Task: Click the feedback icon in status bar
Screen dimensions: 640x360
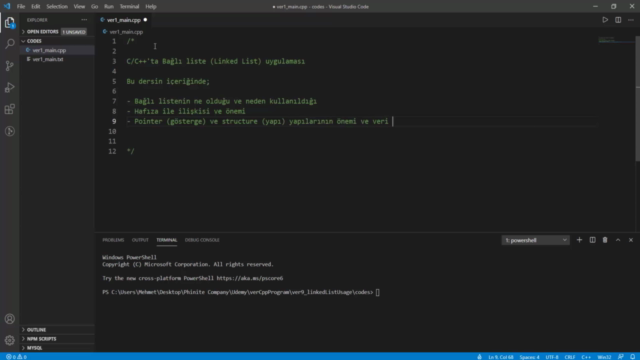Action: coord(621,357)
